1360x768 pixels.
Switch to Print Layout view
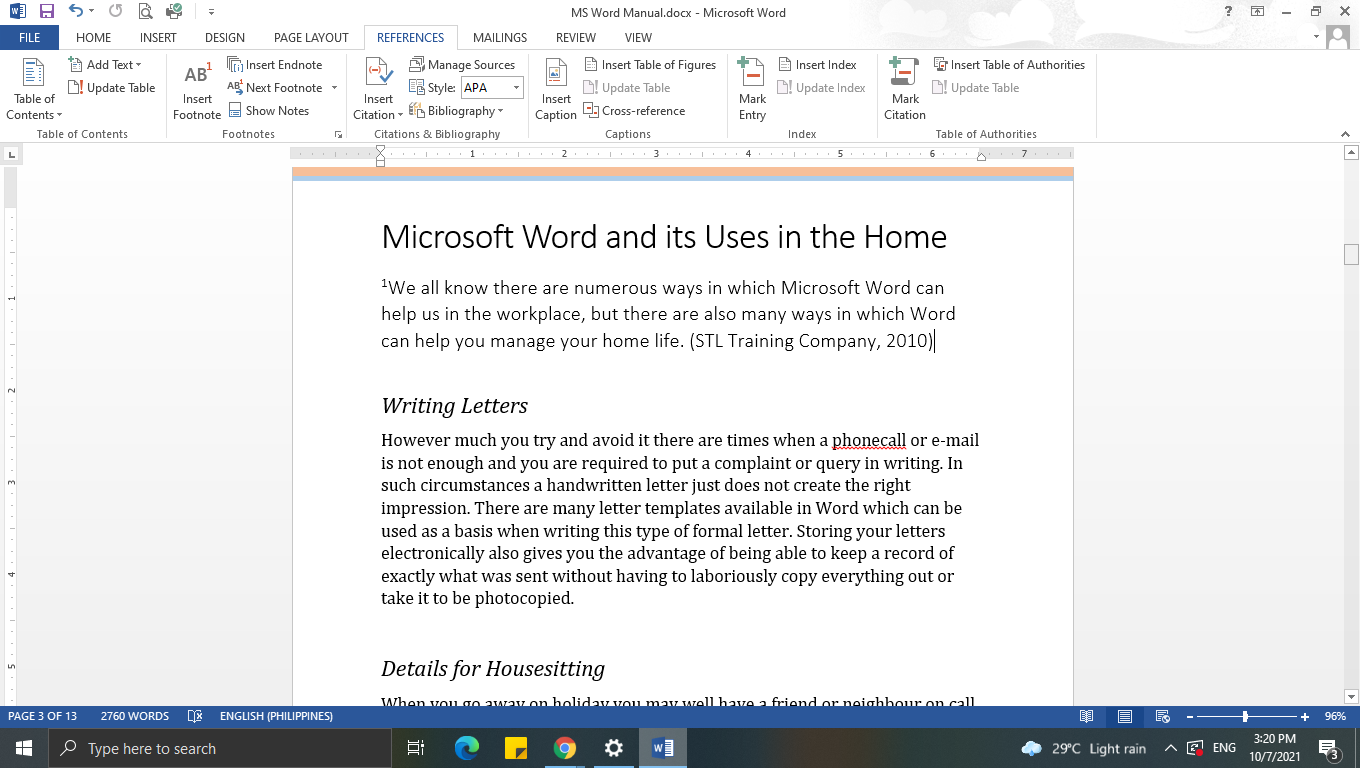click(1125, 716)
